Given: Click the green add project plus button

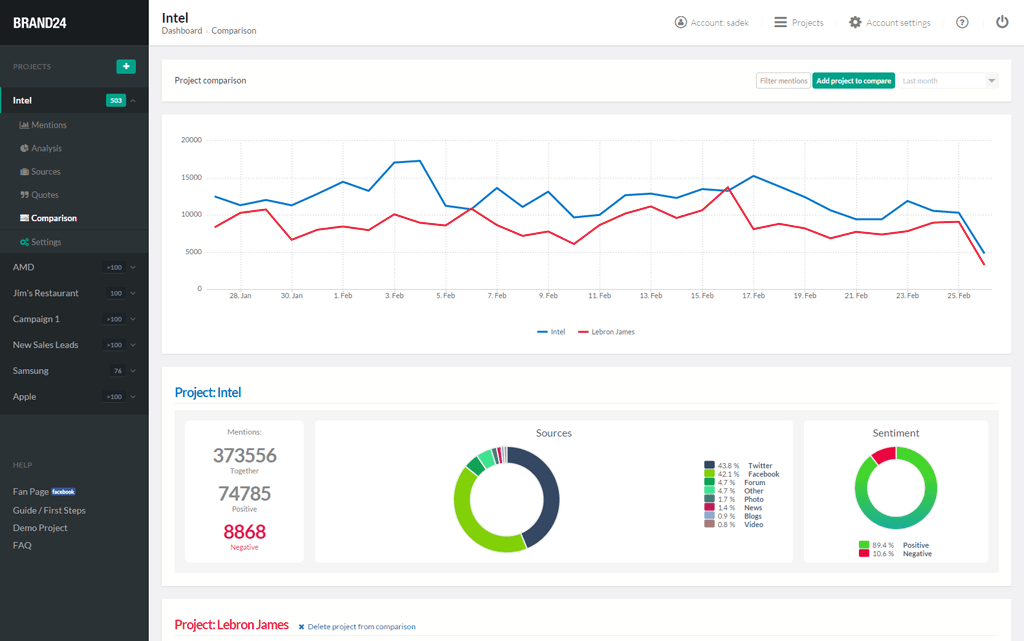Looking at the screenshot, I should pos(125,67).
